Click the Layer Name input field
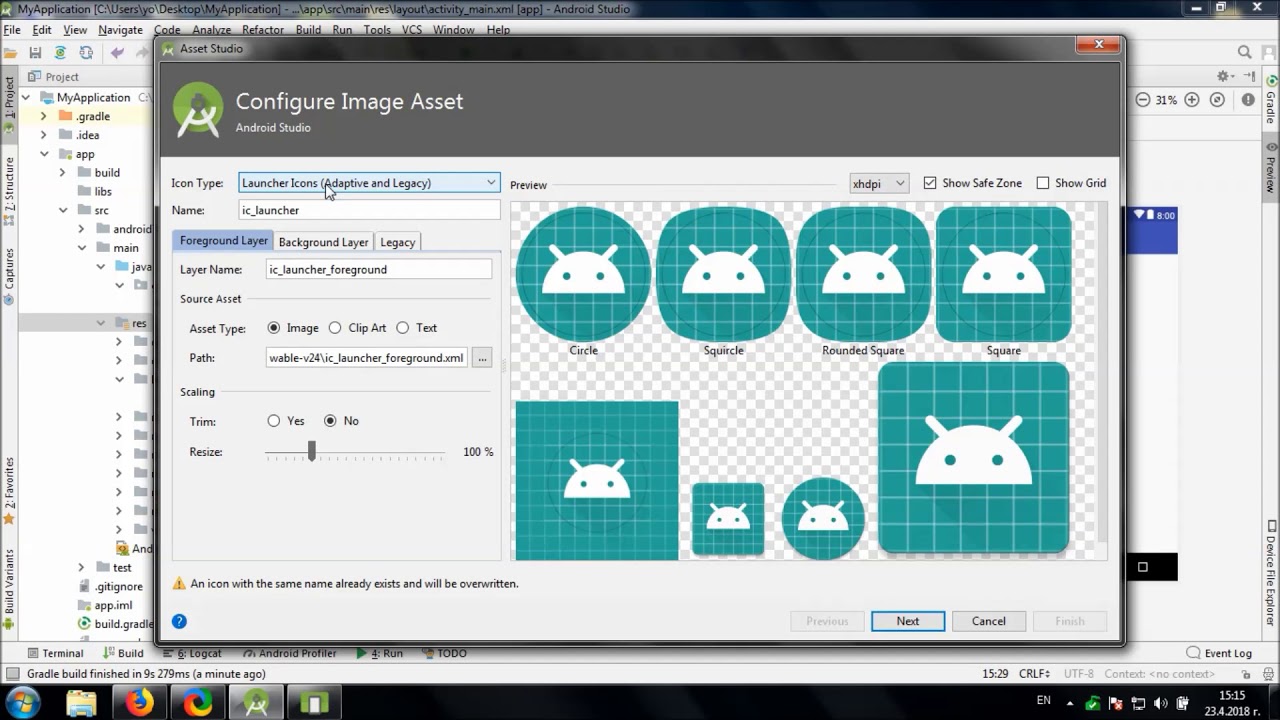Screen dimensions: 1280x720 click(x=379, y=269)
